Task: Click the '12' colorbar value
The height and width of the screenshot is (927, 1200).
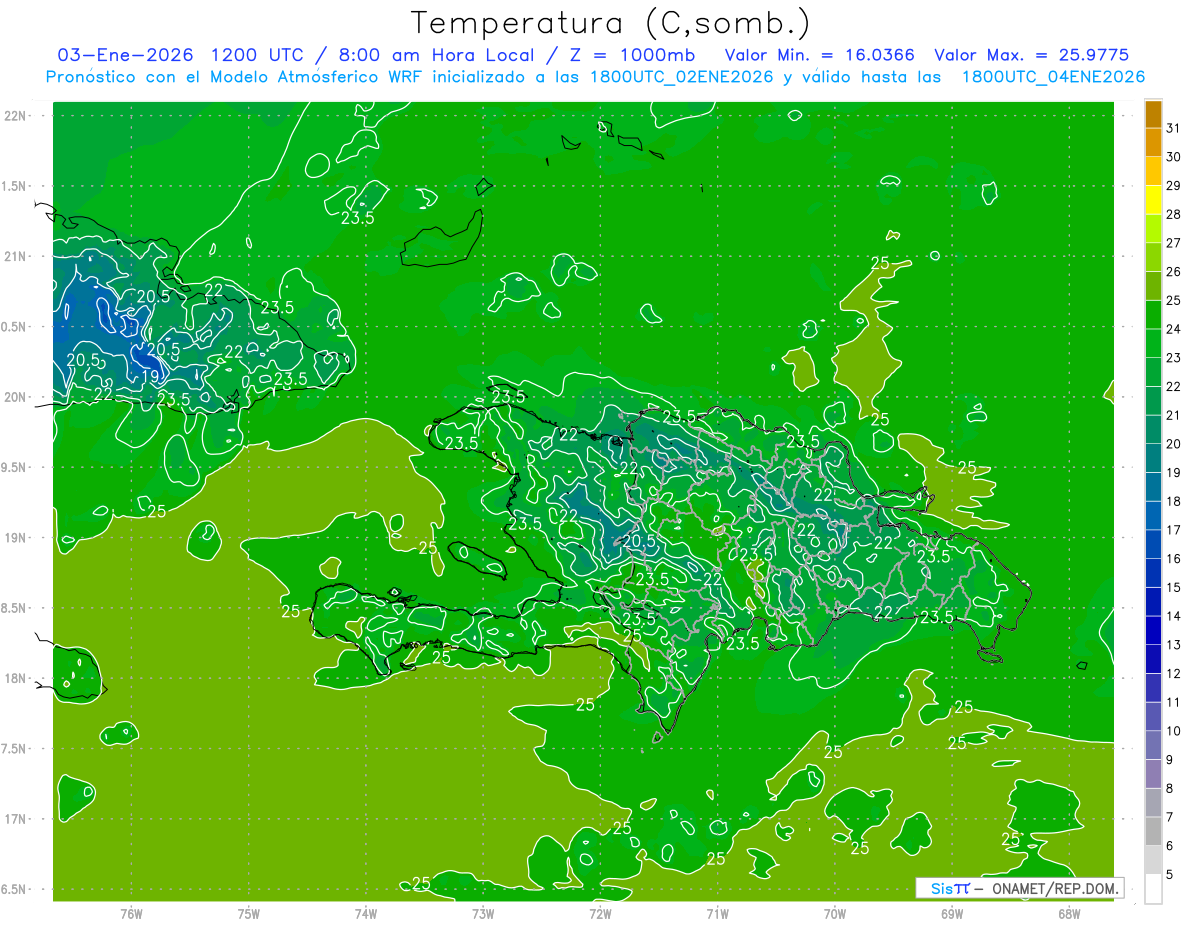Action: click(x=1174, y=673)
